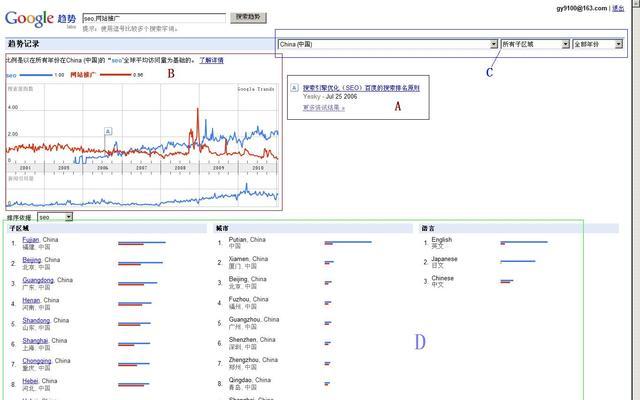This screenshot has width=640, height=400.
Task: Click the red legend line for second term
Action: coord(116,75)
